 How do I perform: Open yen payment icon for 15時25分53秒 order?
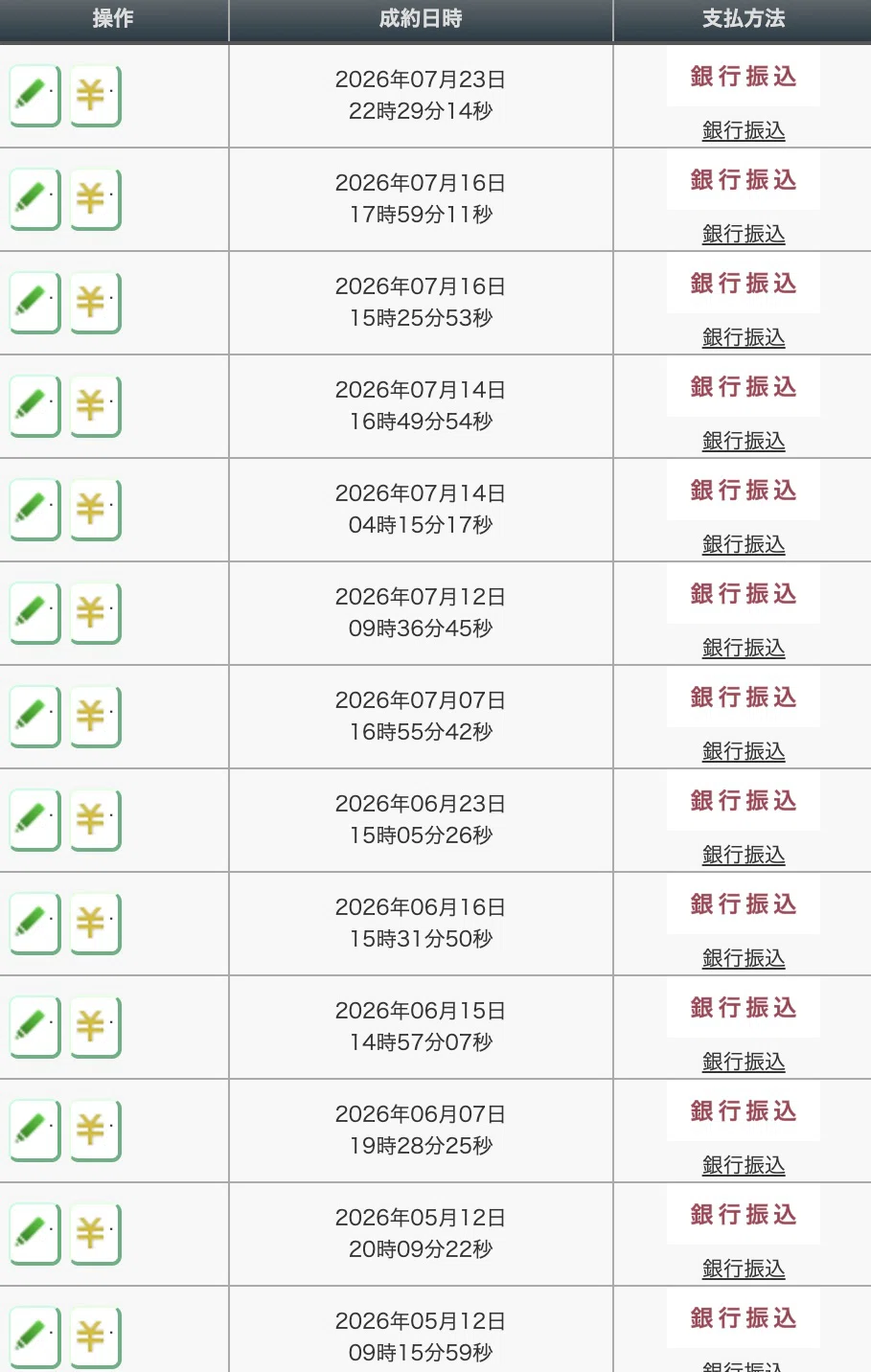pyautogui.click(x=95, y=303)
